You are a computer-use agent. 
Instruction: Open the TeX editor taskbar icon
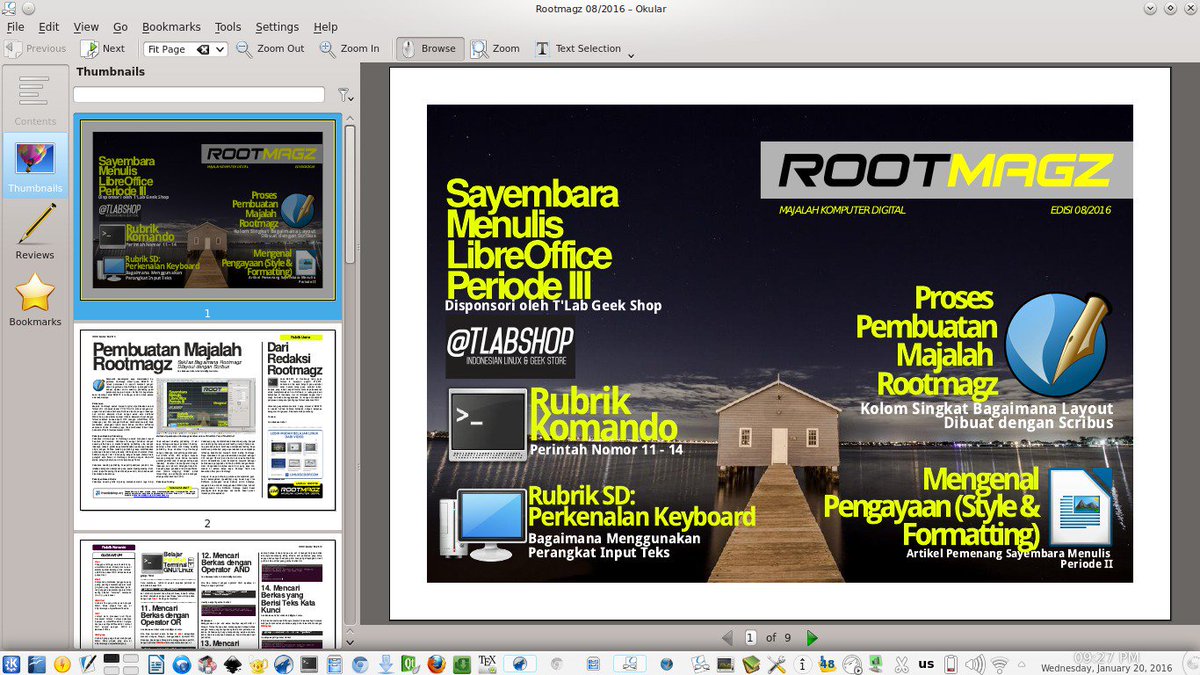point(487,664)
